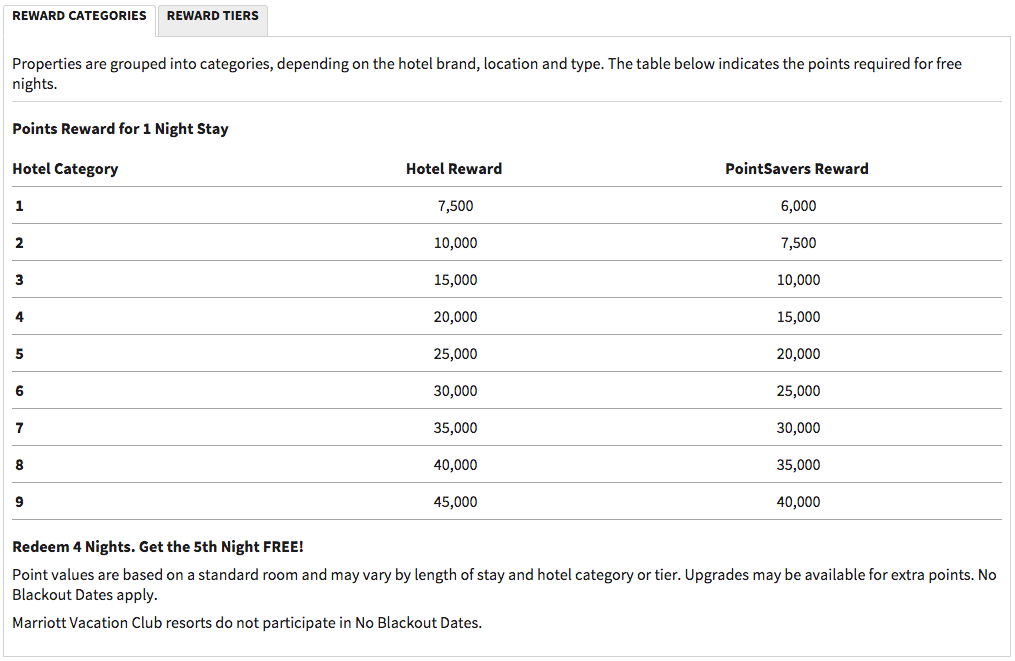
Task: Select the Reward Categories tab
Action: [x=79, y=16]
